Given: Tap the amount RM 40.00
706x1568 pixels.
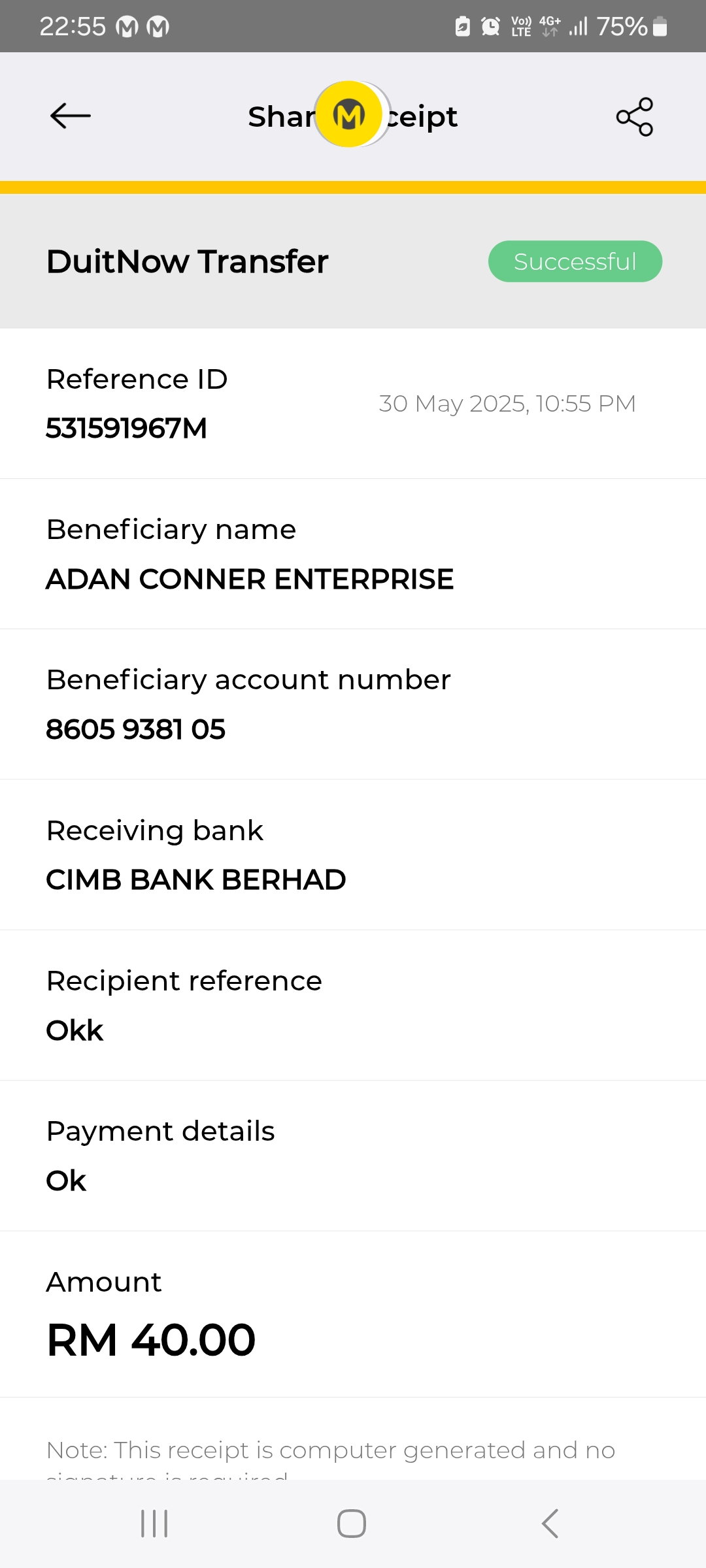Looking at the screenshot, I should coord(151,1340).
